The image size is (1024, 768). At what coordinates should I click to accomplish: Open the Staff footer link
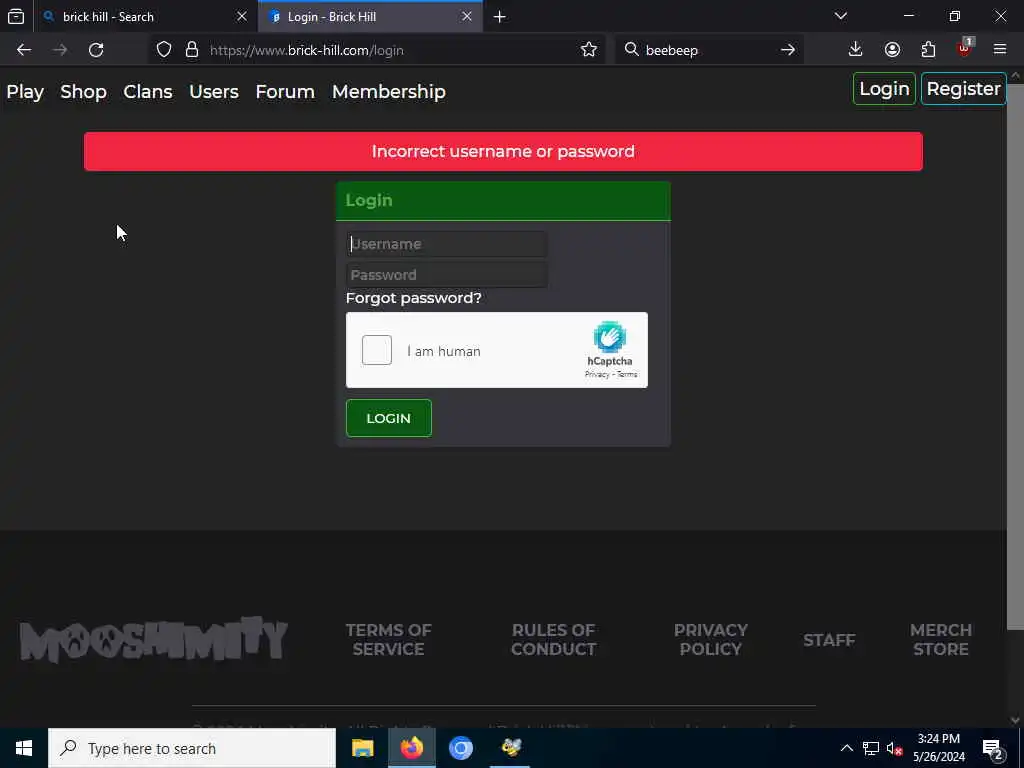pyautogui.click(x=829, y=640)
